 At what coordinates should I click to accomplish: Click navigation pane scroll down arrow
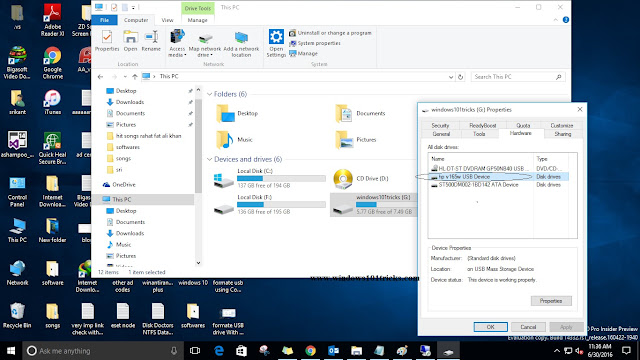[198, 263]
